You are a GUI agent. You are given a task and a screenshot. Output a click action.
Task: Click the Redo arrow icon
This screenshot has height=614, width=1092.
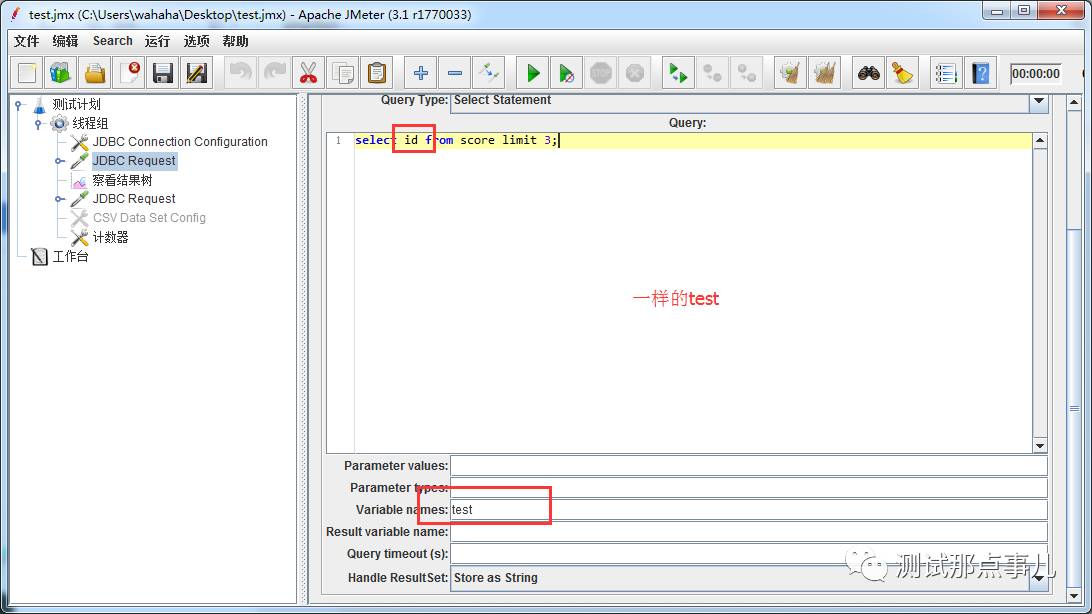(274, 73)
